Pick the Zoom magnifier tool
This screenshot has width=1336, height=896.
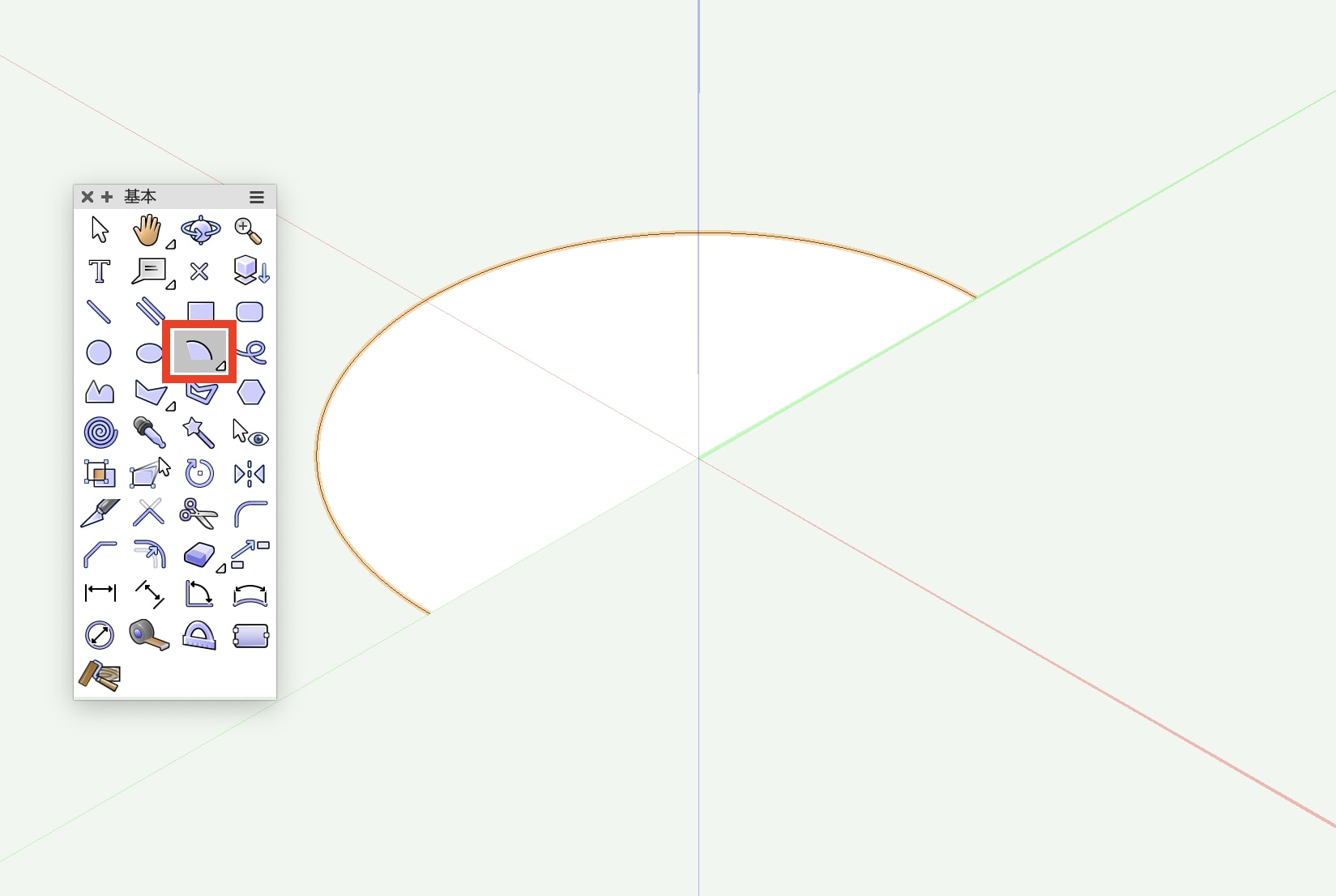click(248, 231)
